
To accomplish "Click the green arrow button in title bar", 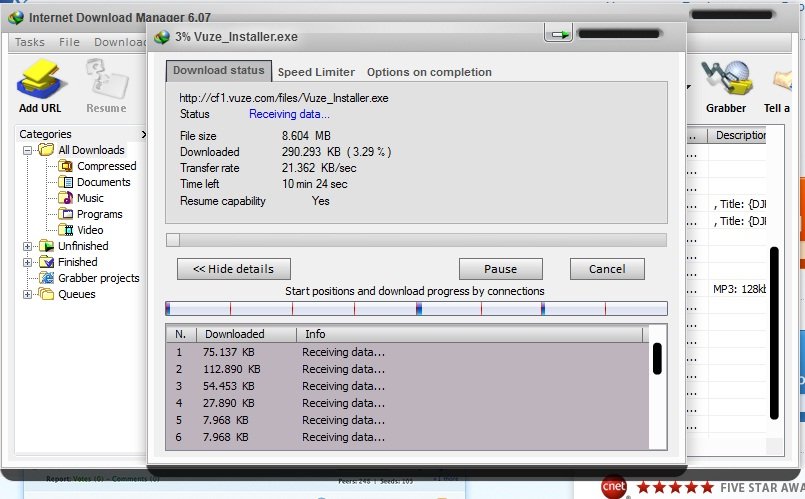I will (558, 35).
